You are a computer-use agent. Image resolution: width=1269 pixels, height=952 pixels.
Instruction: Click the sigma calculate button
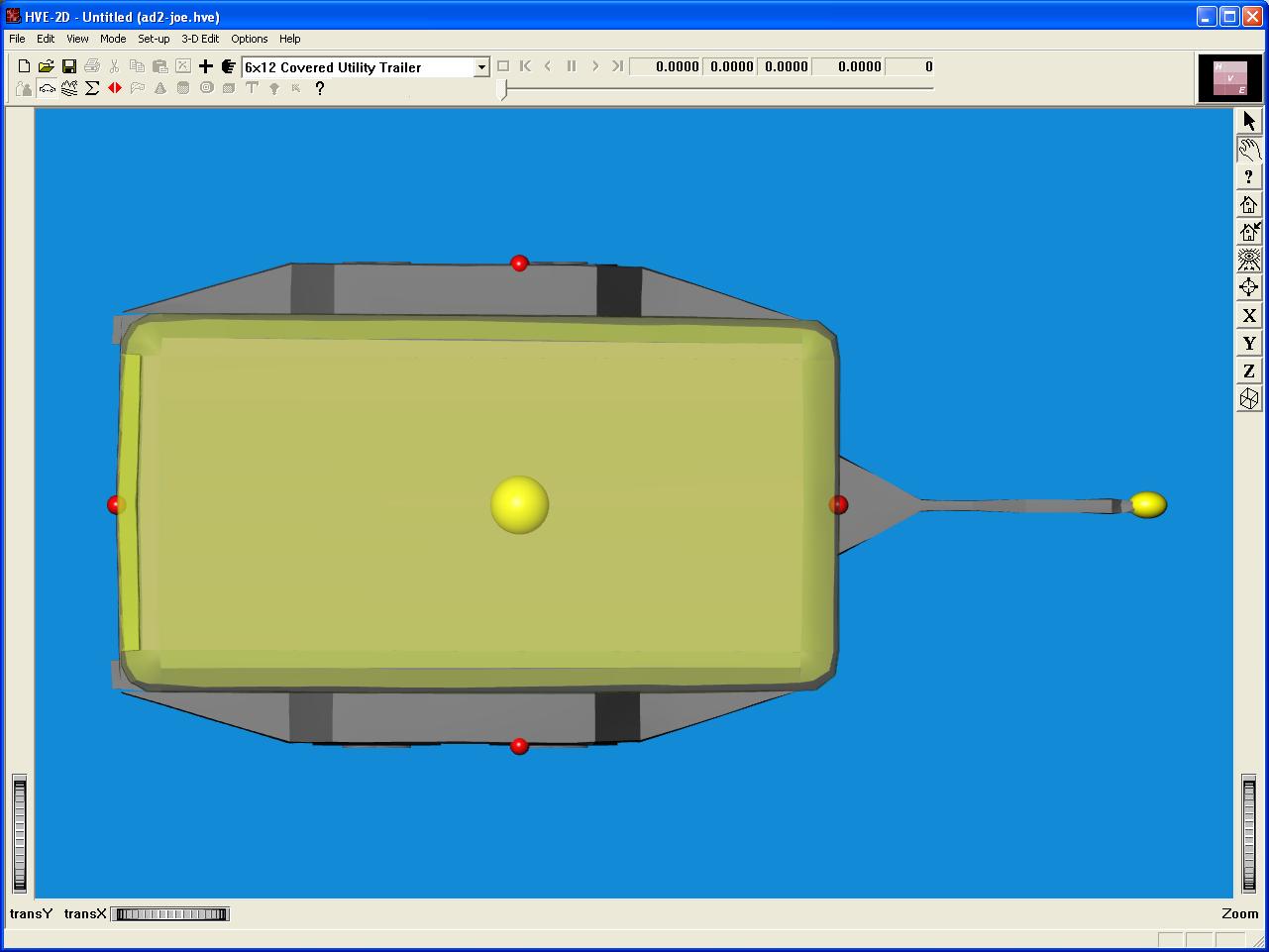tap(92, 88)
